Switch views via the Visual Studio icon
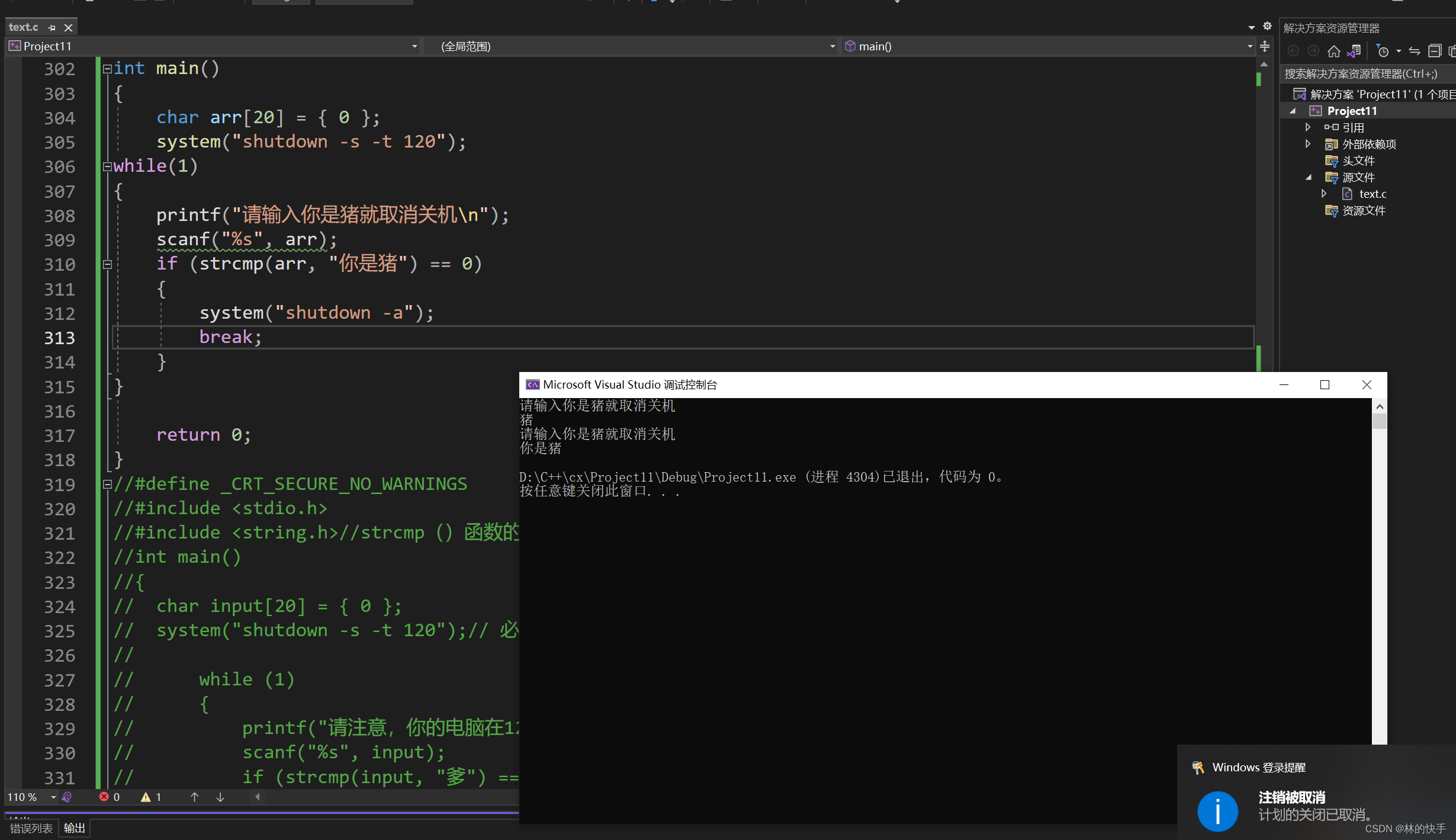This screenshot has width=1456, height=840. tap(1354, 52)
